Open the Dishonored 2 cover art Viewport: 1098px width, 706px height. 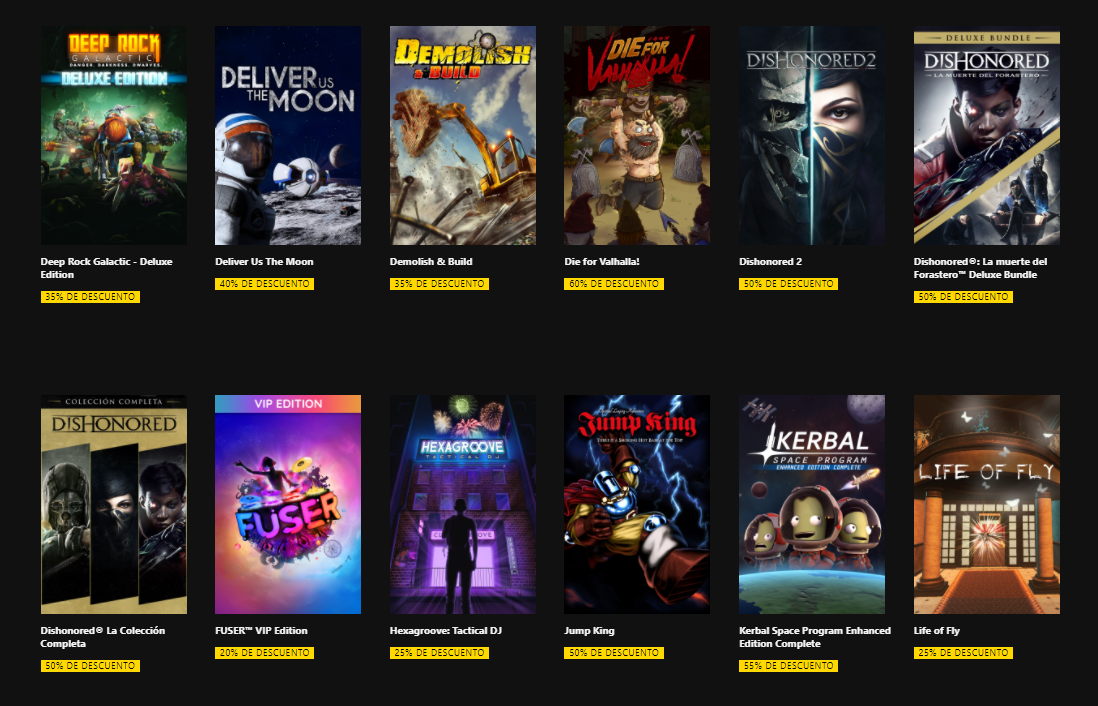[812, 135]
